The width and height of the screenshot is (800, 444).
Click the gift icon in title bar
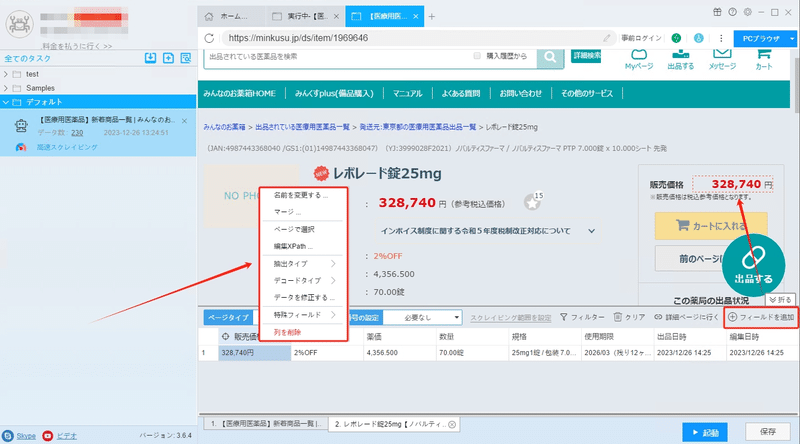(717, 12)
